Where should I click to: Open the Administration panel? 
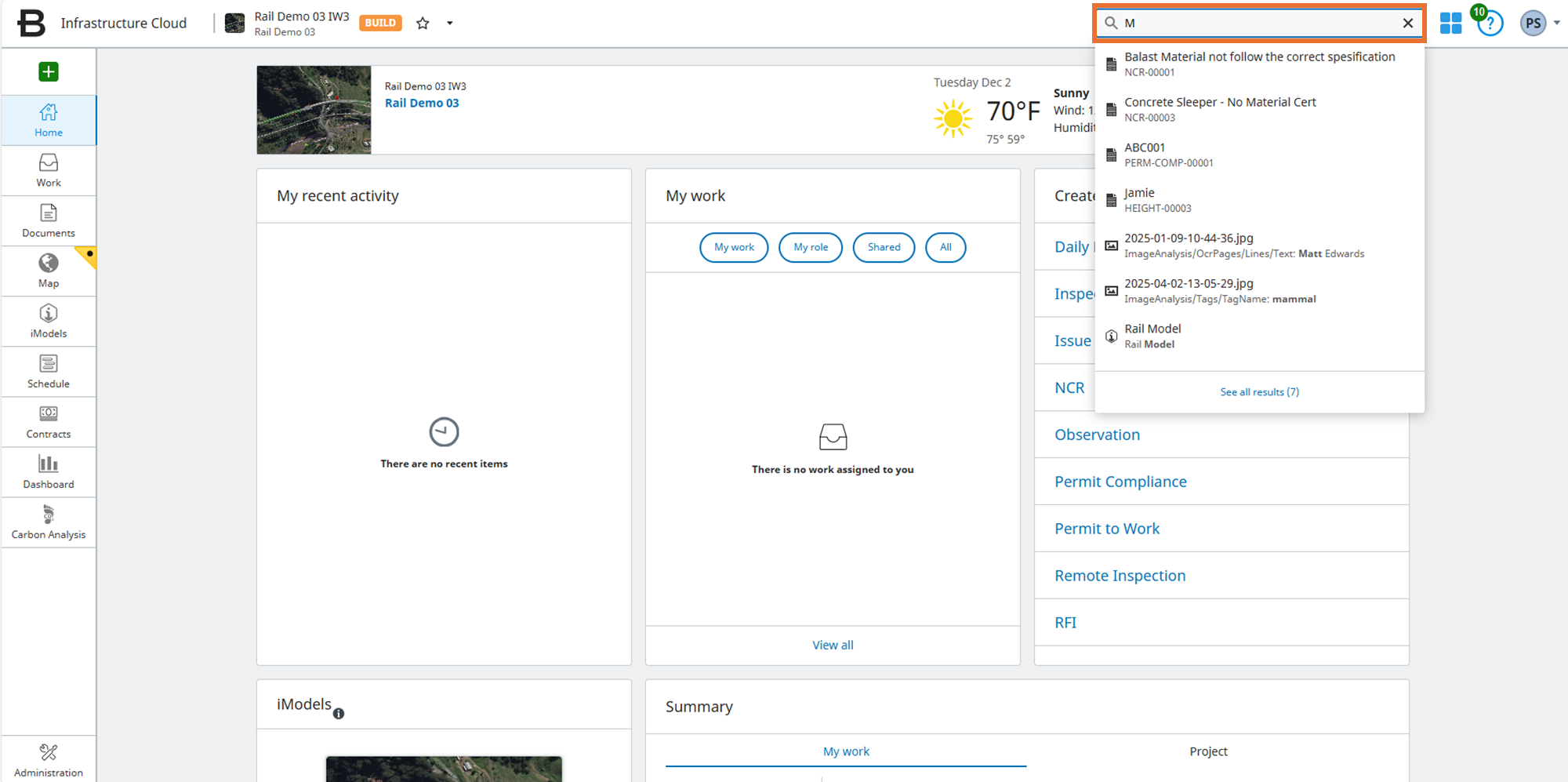coord(48,758)
